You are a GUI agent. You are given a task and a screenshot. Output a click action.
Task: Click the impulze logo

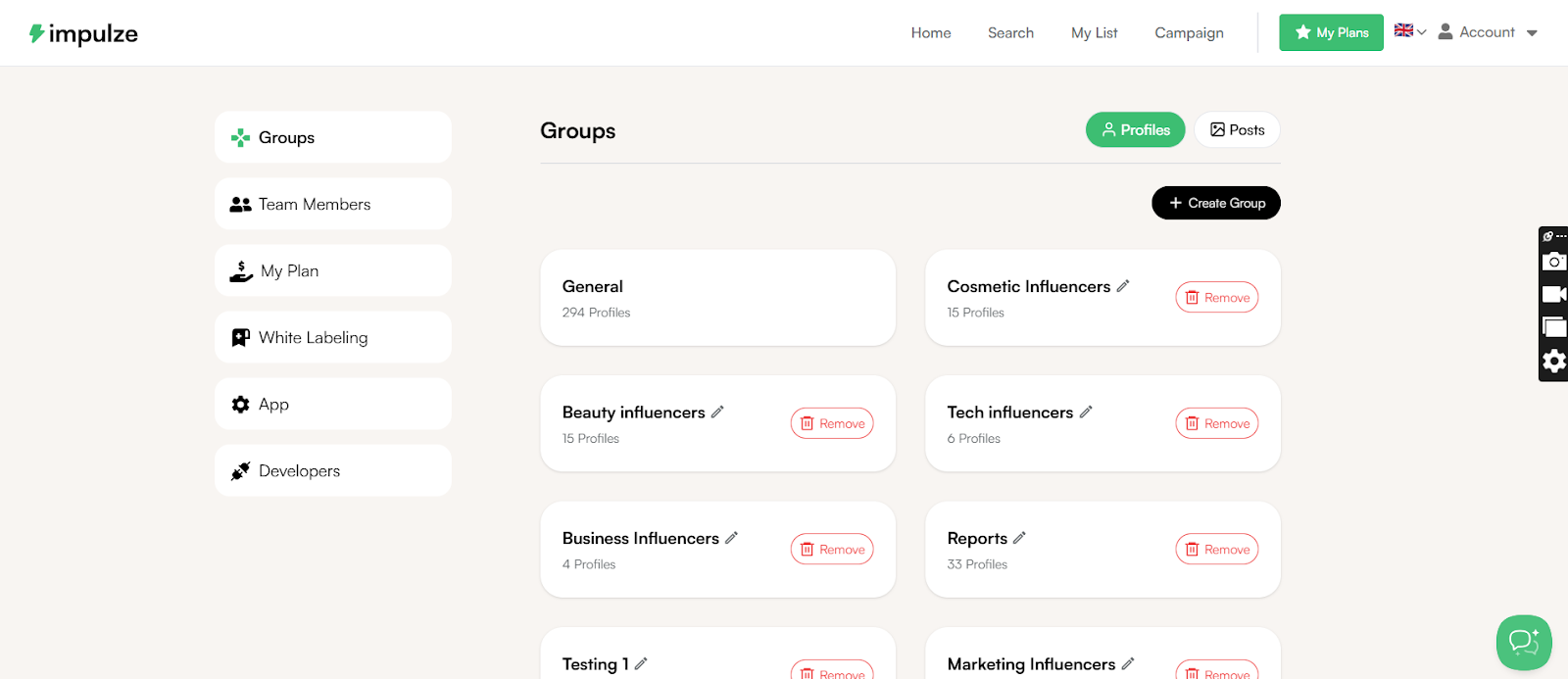83,33
